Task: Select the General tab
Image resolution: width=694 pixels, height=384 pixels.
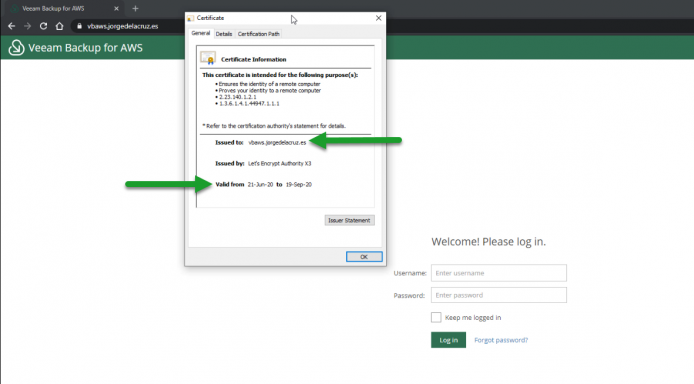Action: [x=201, y=33]
